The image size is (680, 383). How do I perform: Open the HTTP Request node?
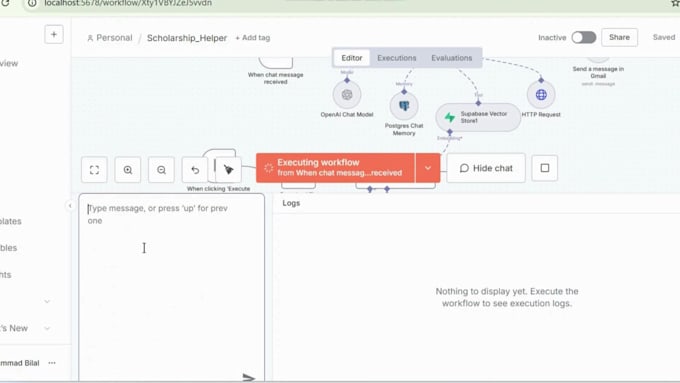click(541, 95)
